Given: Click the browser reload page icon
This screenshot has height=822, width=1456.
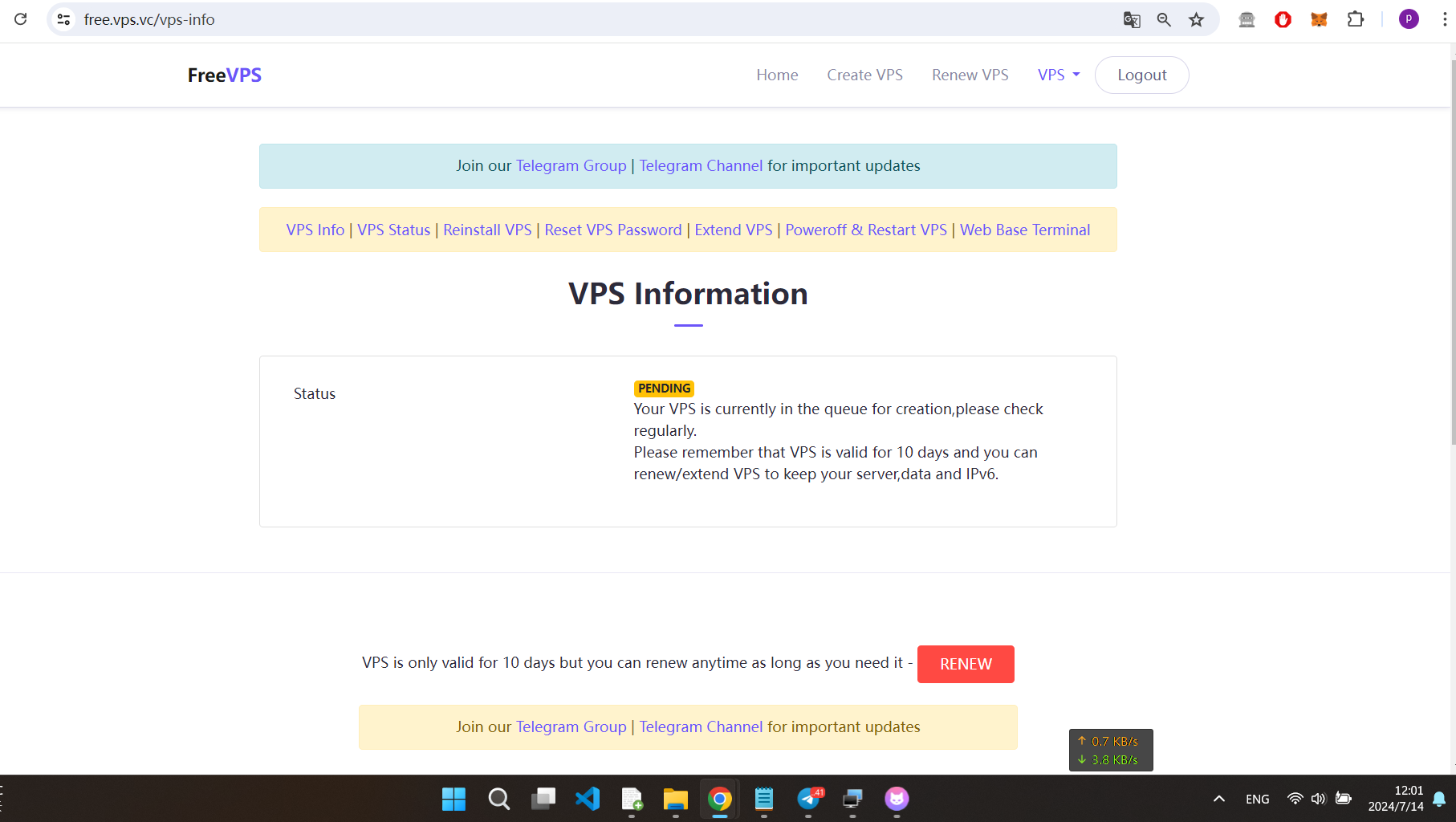Looking at the screenshot, I should (x=21, y=19).
